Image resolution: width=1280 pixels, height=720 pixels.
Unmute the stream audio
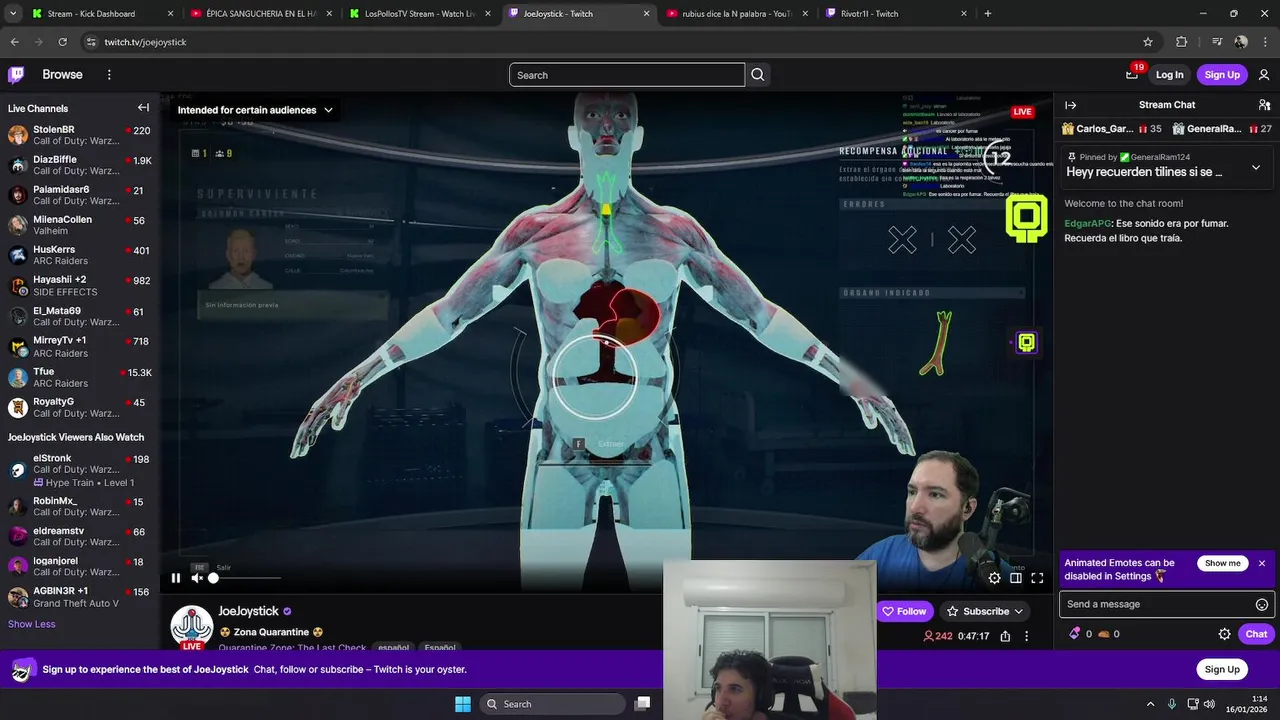197,578
